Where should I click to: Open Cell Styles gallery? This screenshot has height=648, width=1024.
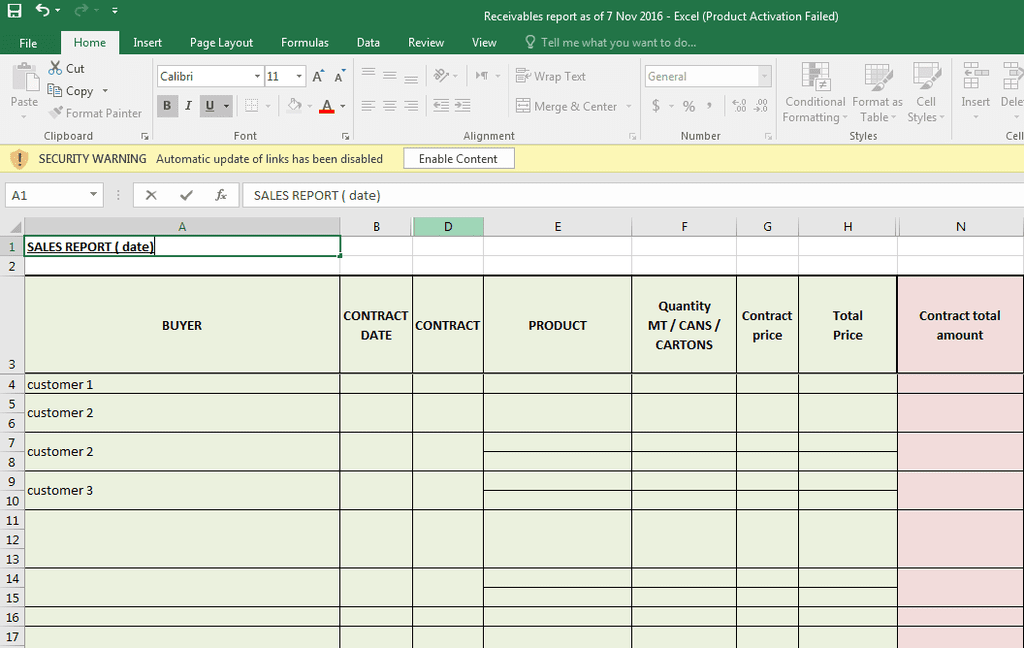[x=926, y=92]
